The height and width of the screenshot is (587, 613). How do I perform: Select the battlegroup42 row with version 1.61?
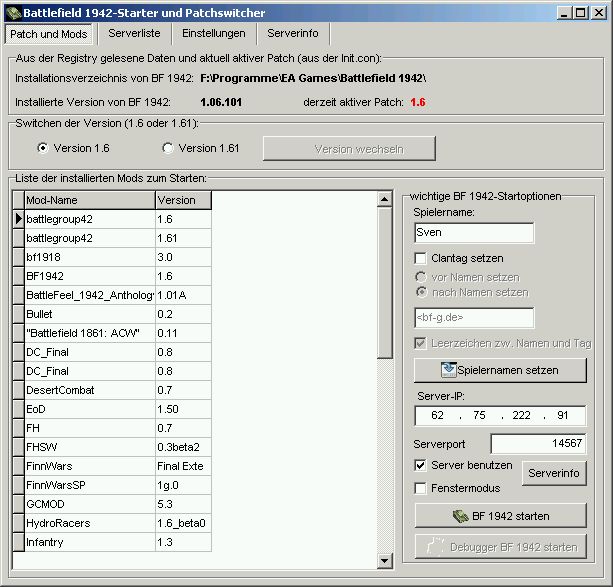[112, 238]
